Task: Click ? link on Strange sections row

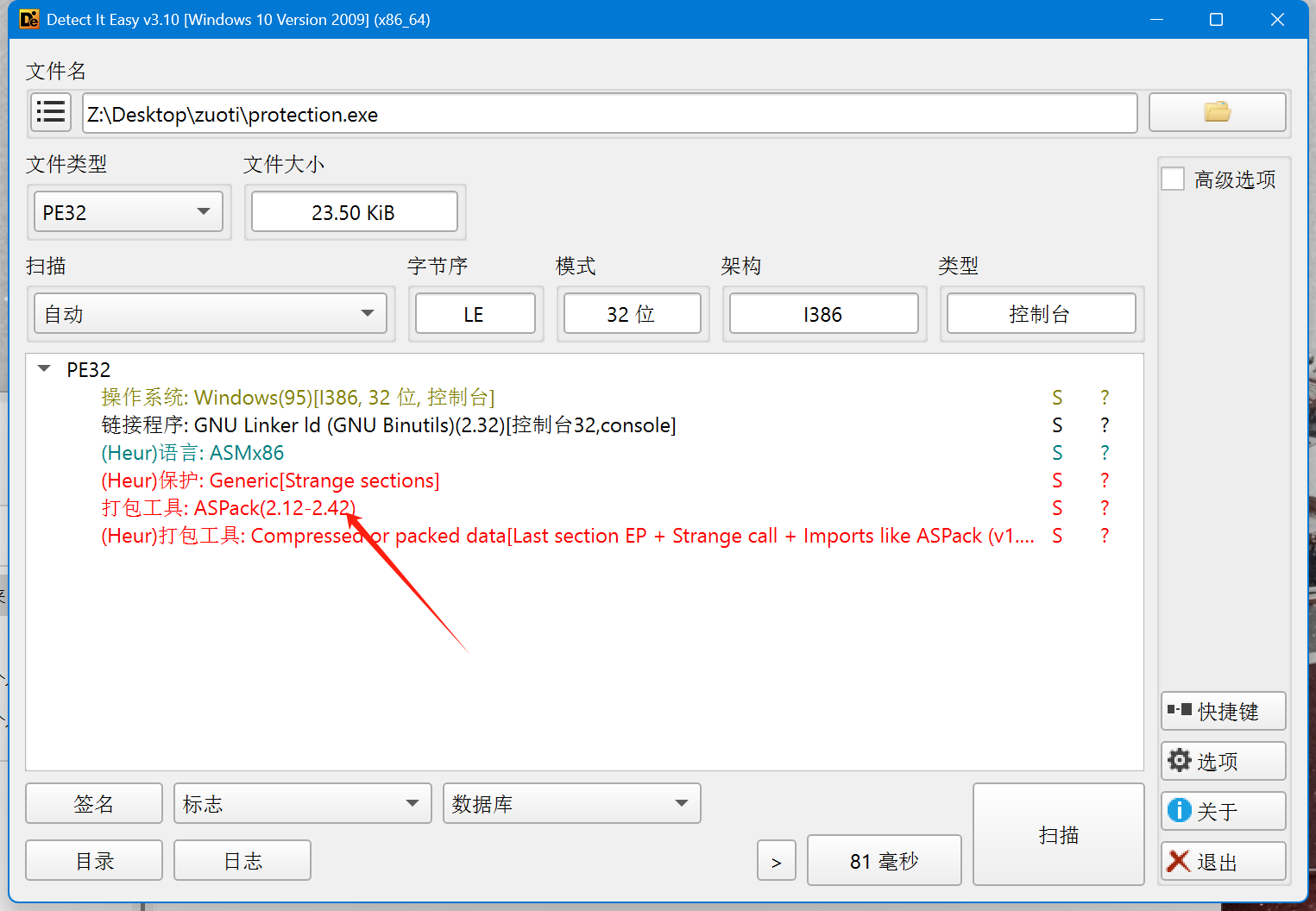Action: [x=1105, y=480]
